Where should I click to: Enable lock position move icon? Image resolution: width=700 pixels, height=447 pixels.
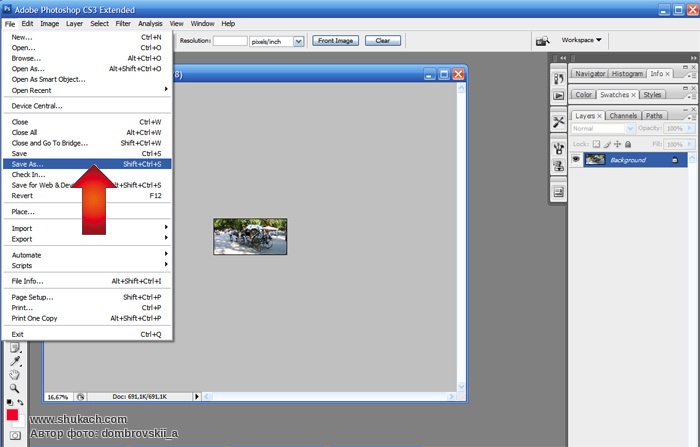pyautogui.click(x=617, y=144)
